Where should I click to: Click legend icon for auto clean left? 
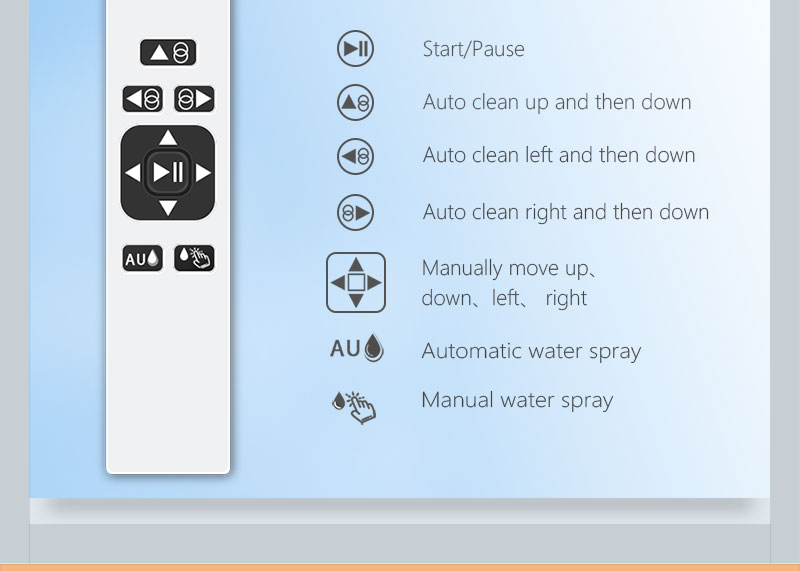pos(356,156)
